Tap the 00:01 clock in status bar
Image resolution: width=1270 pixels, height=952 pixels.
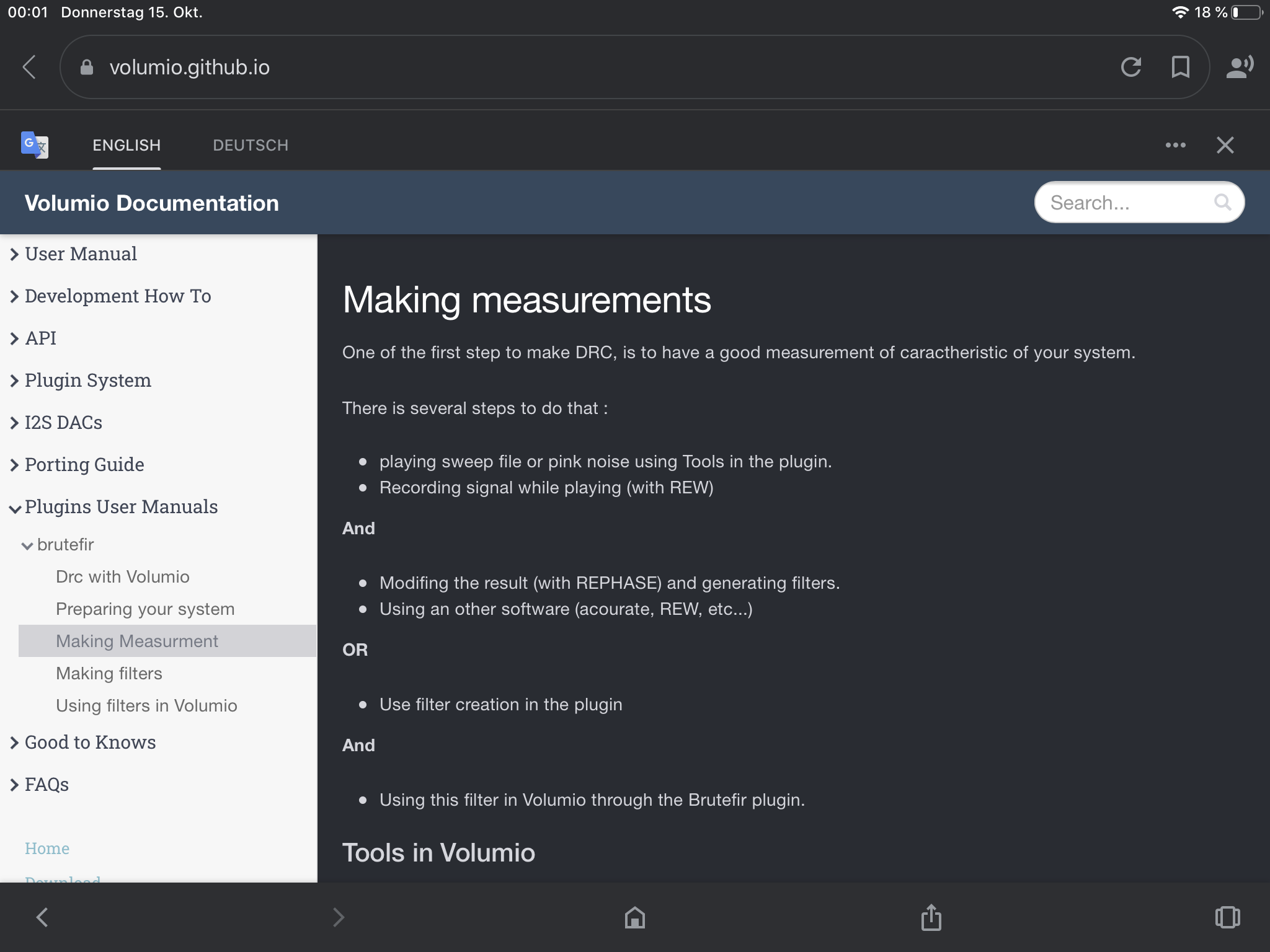coord(28,12)
